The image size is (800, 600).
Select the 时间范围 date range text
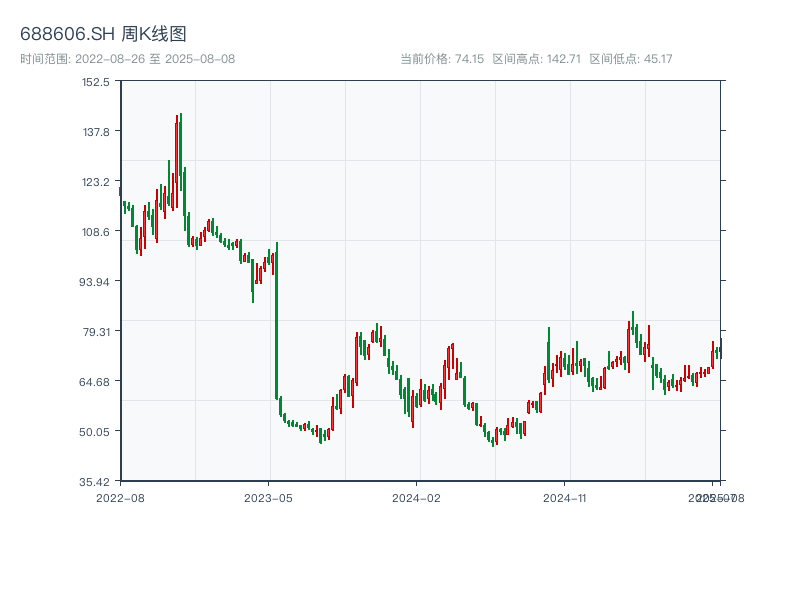(127, 59)
